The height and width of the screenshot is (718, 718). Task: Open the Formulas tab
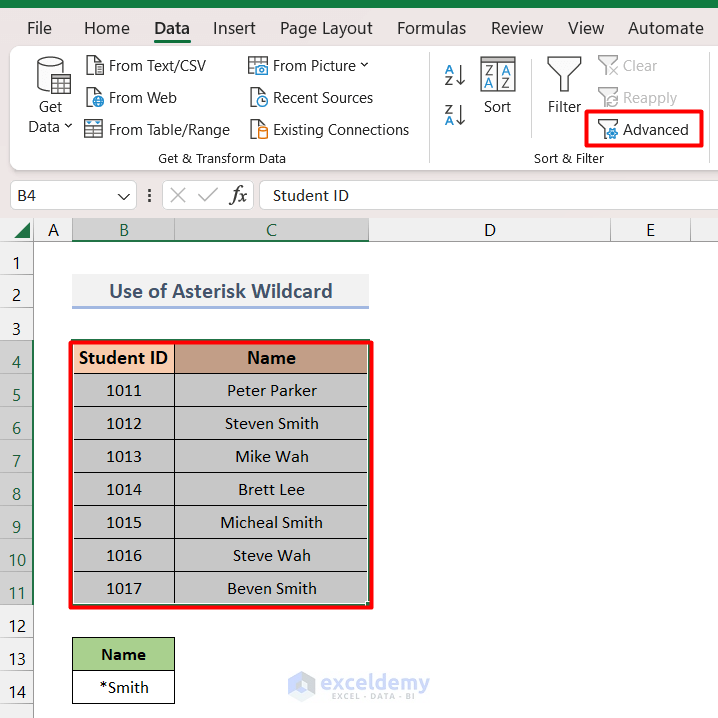click(x=431, y=28)
